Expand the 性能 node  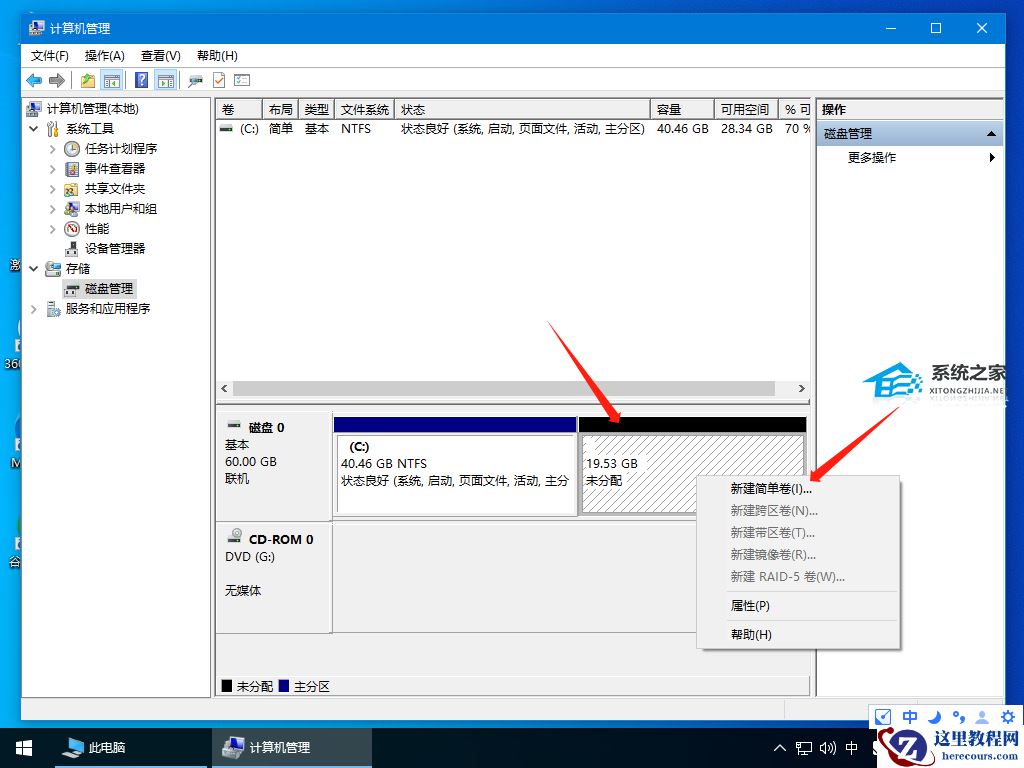(x=52, y=229)
